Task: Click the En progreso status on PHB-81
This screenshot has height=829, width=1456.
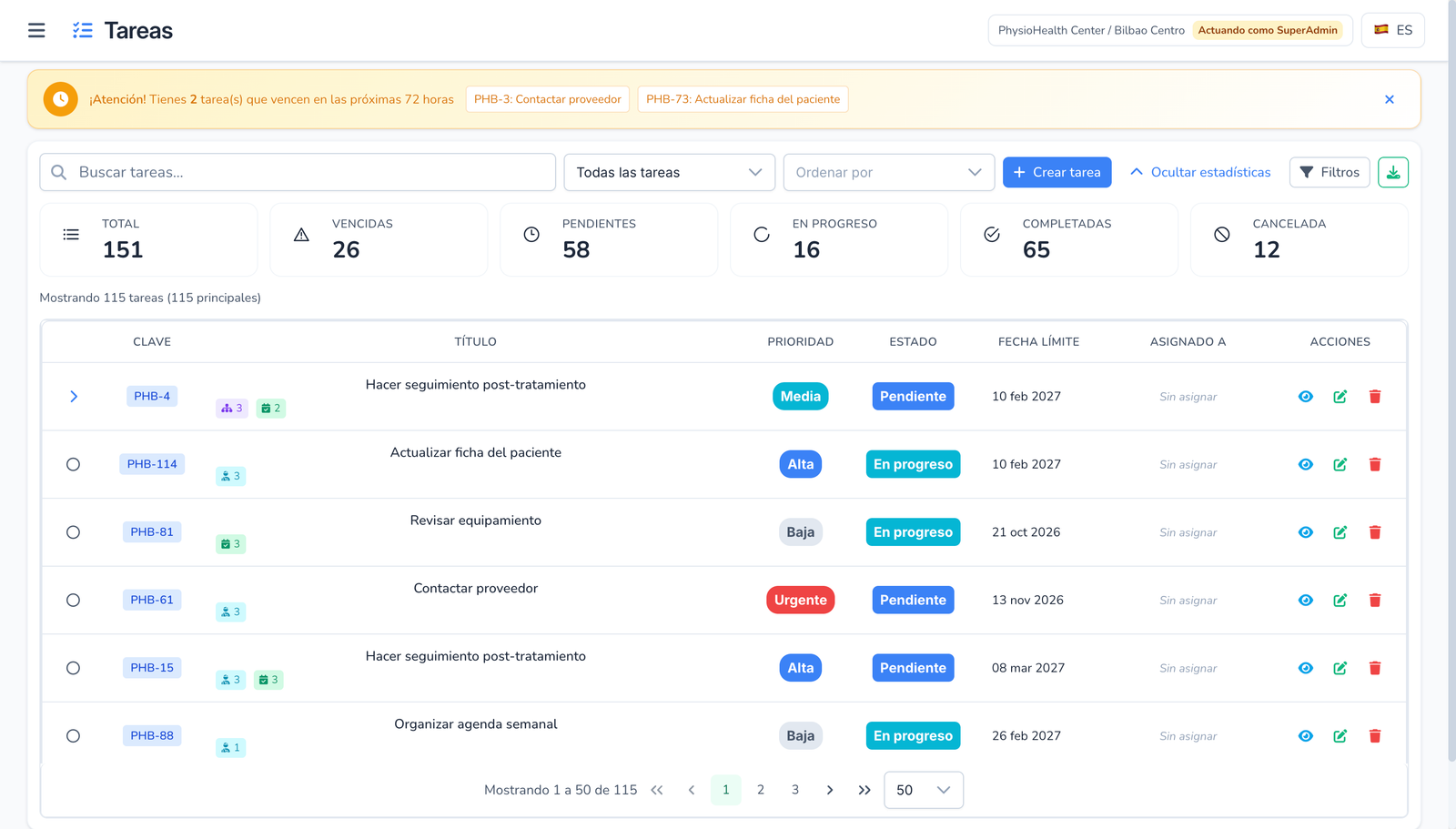Action: 913,532
